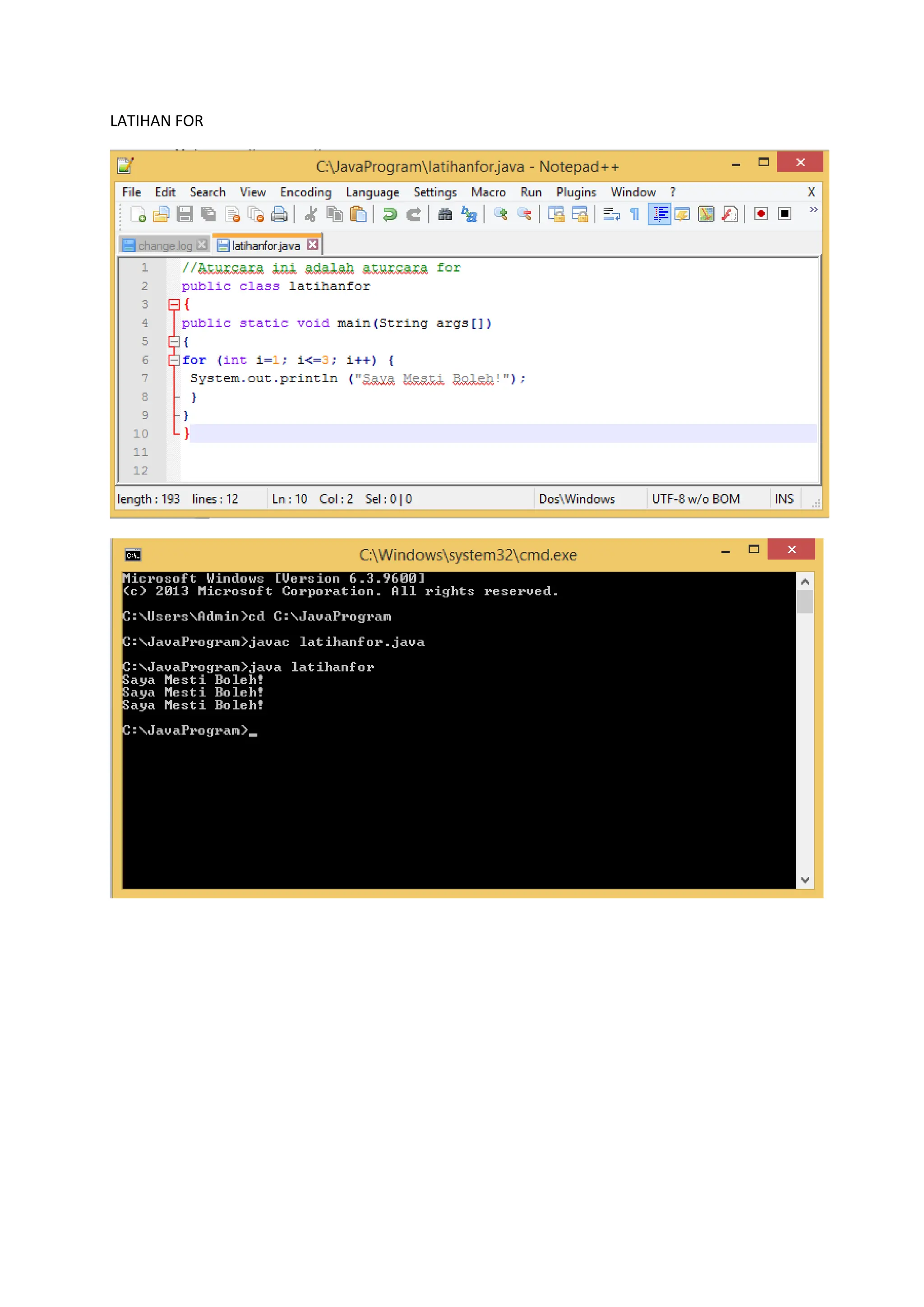The image size is (924, 1307).
Task: Click cmd window scroll up arrow
Action: point(805,581)
